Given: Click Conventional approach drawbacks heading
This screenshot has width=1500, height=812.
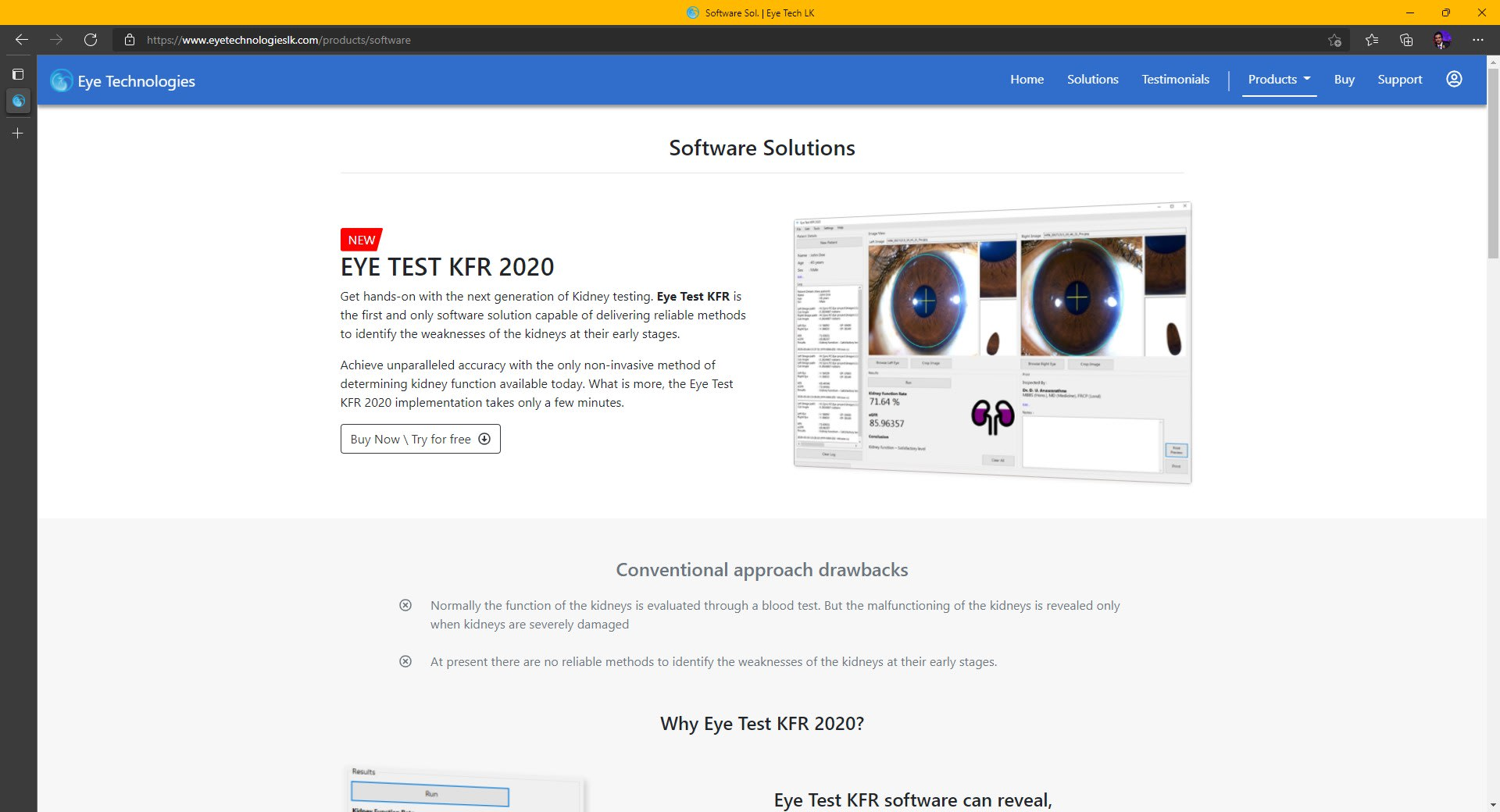Looking at the screenshot, I should click(762, 570).
